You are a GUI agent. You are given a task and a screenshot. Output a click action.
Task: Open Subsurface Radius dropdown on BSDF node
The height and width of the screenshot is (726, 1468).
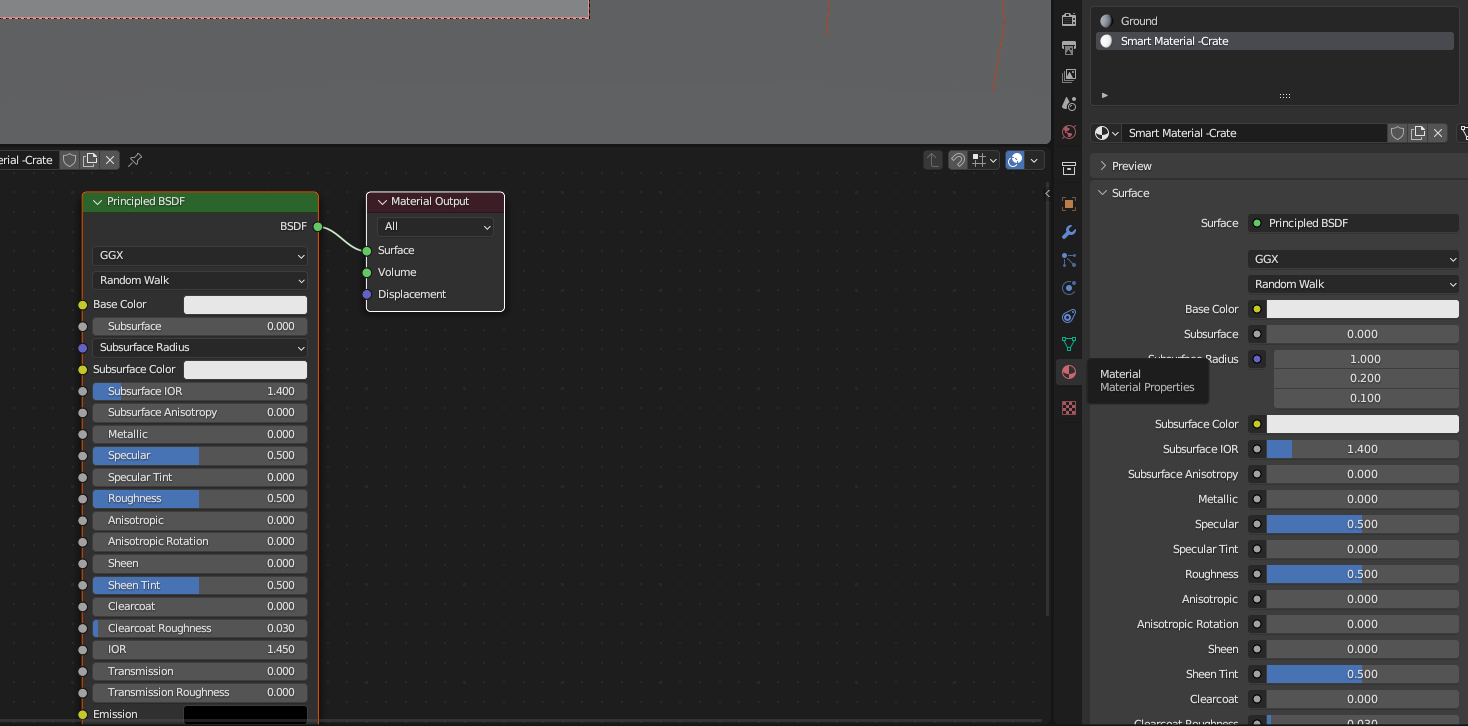(x=200, y=348)
